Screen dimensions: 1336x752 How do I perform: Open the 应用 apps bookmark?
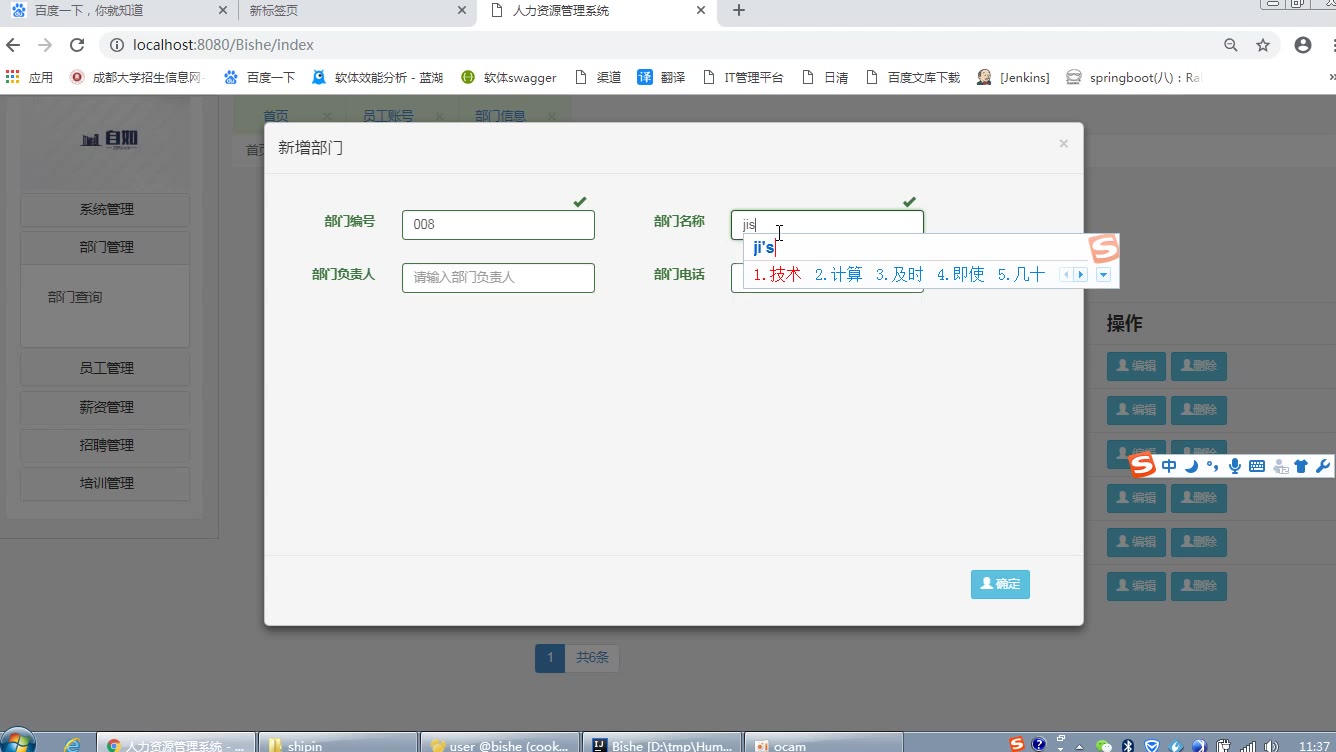(29, 77)
